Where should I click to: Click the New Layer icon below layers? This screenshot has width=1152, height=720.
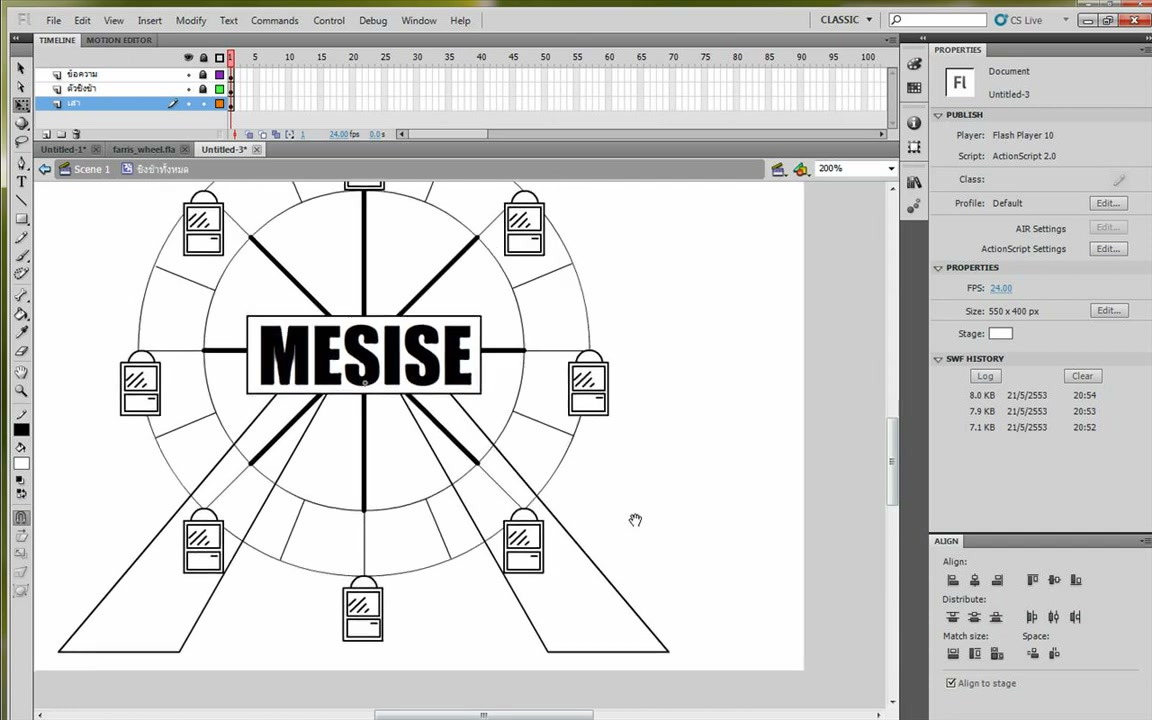pos(46,134)
